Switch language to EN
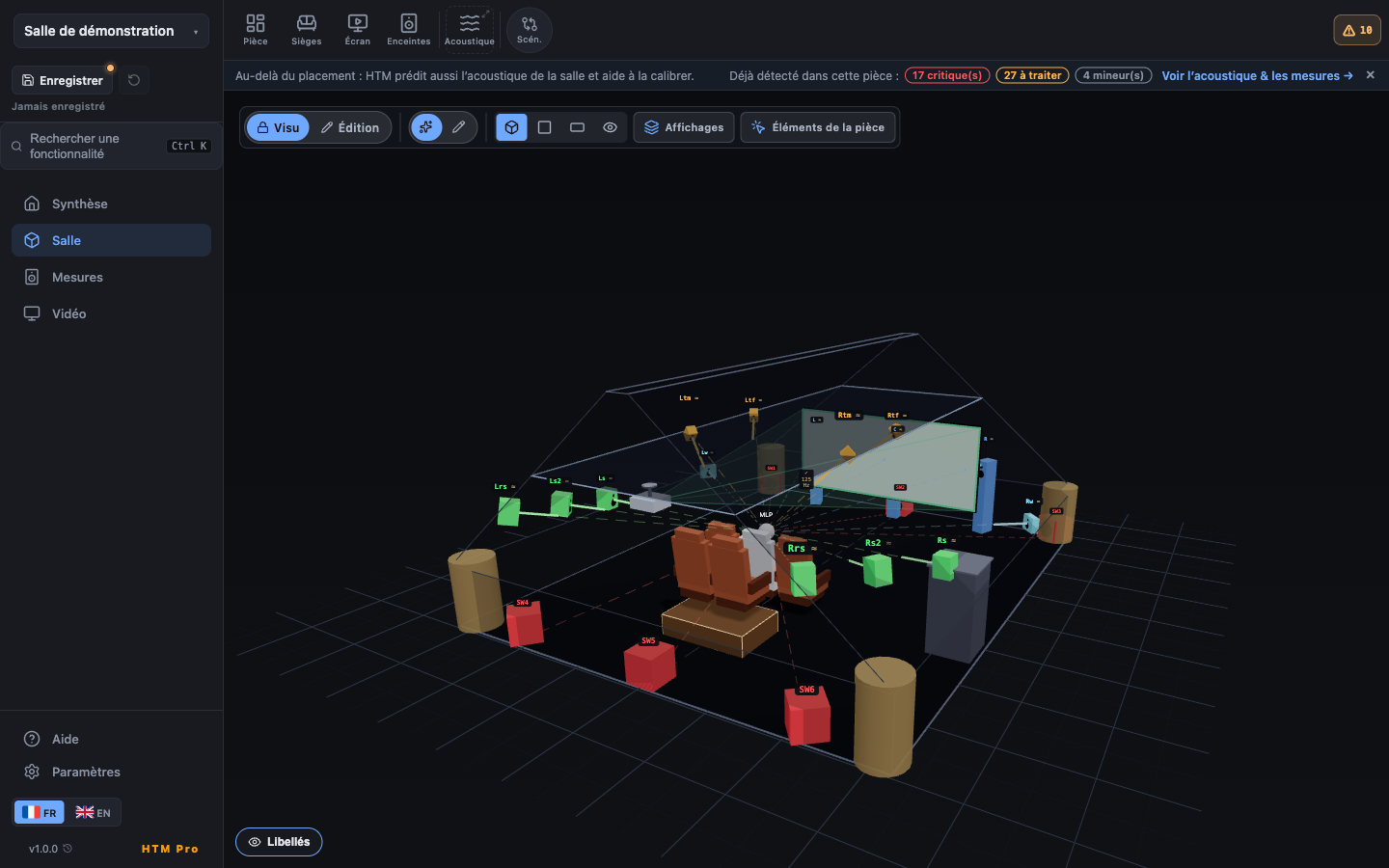The image size is (1389, 868). 94,812
